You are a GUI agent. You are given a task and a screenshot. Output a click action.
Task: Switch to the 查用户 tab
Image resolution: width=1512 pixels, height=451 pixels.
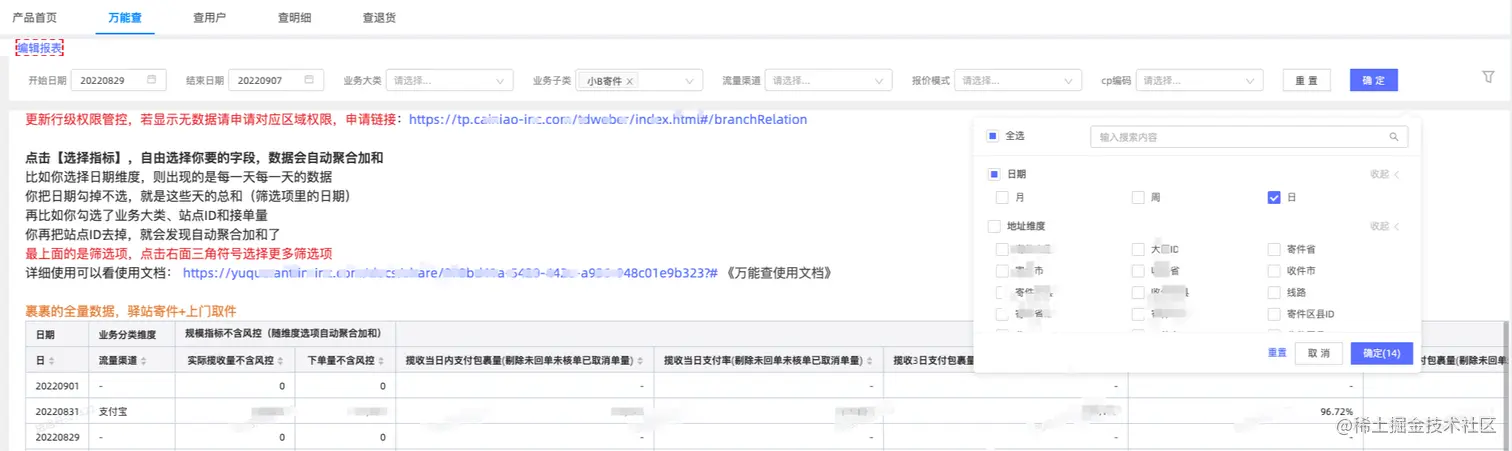pyautogui.click(x=209, y=17)
